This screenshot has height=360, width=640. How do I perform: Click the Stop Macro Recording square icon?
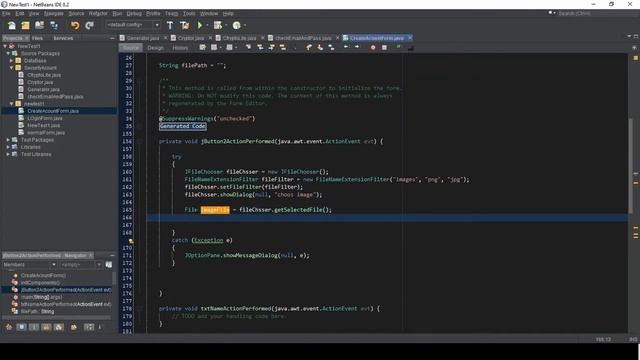[384, 47]
